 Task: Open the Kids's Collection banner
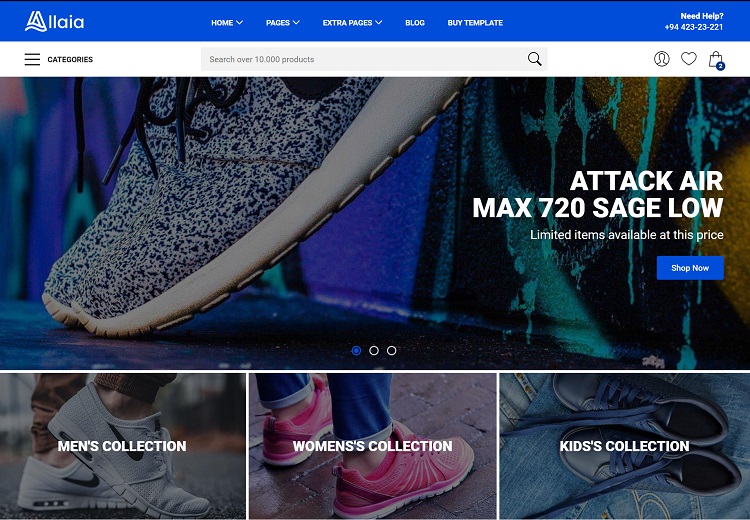(624, 446)
